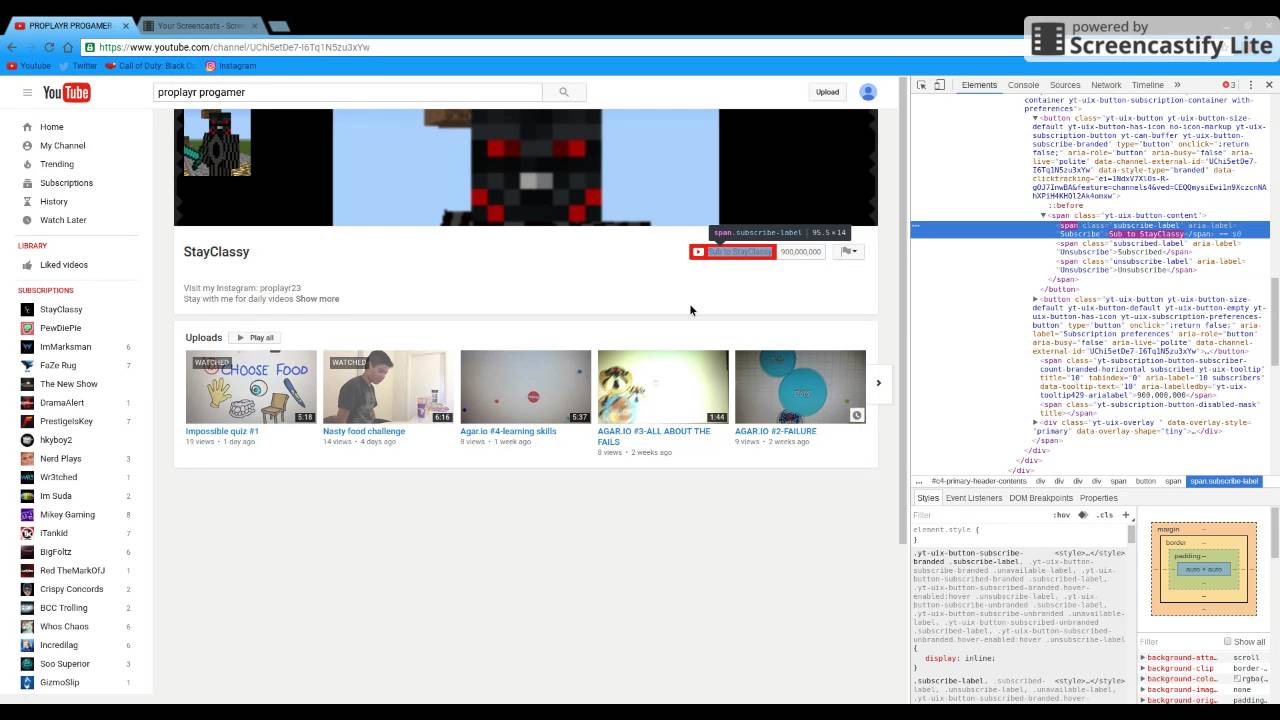The height and width of the screenshot is (720, 1280).
Task: Toggle the :hov element state panel
Action: [x=1061, y=515]
